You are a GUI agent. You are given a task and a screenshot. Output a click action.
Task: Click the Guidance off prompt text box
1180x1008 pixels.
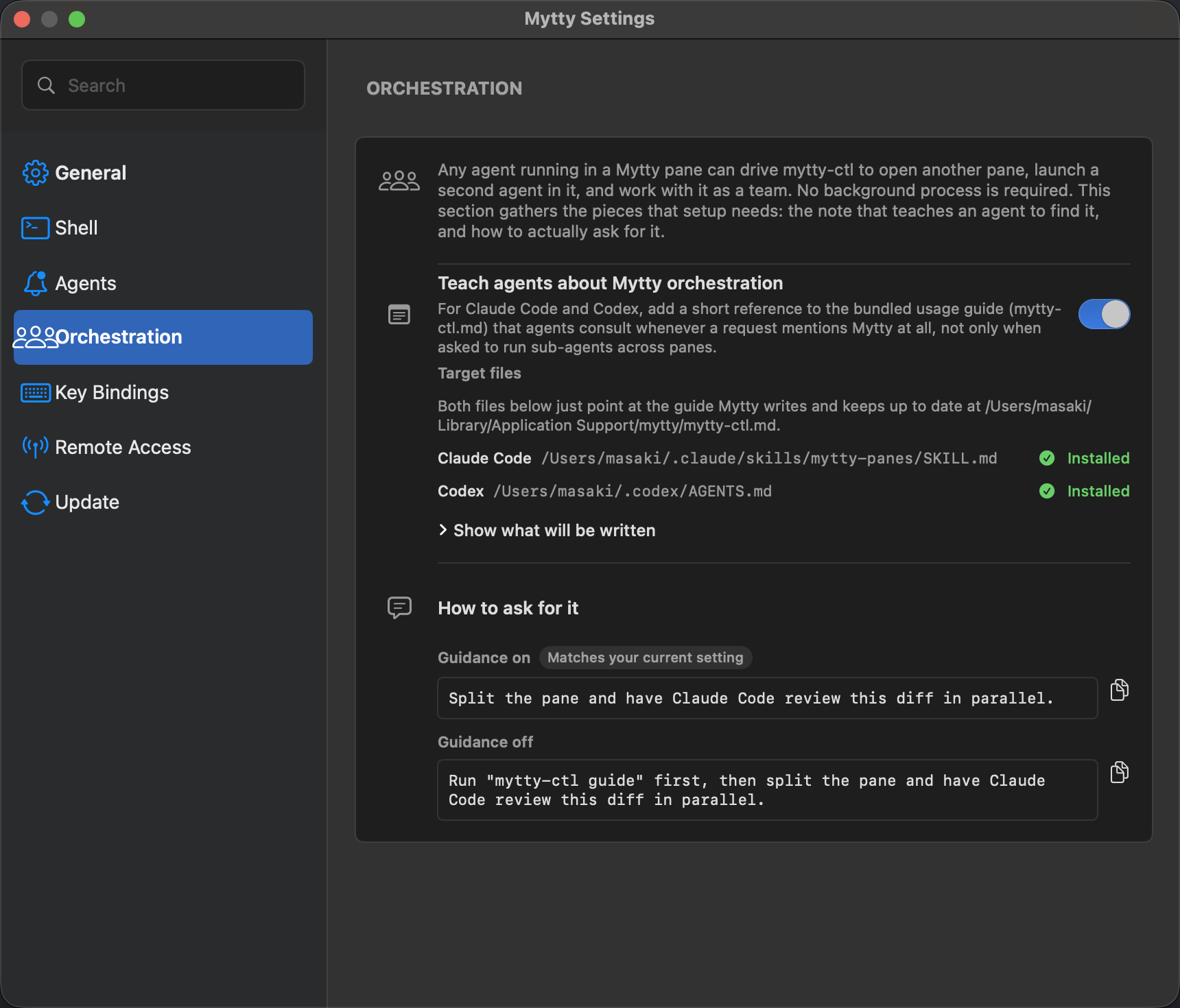click(x=768, y=790)
